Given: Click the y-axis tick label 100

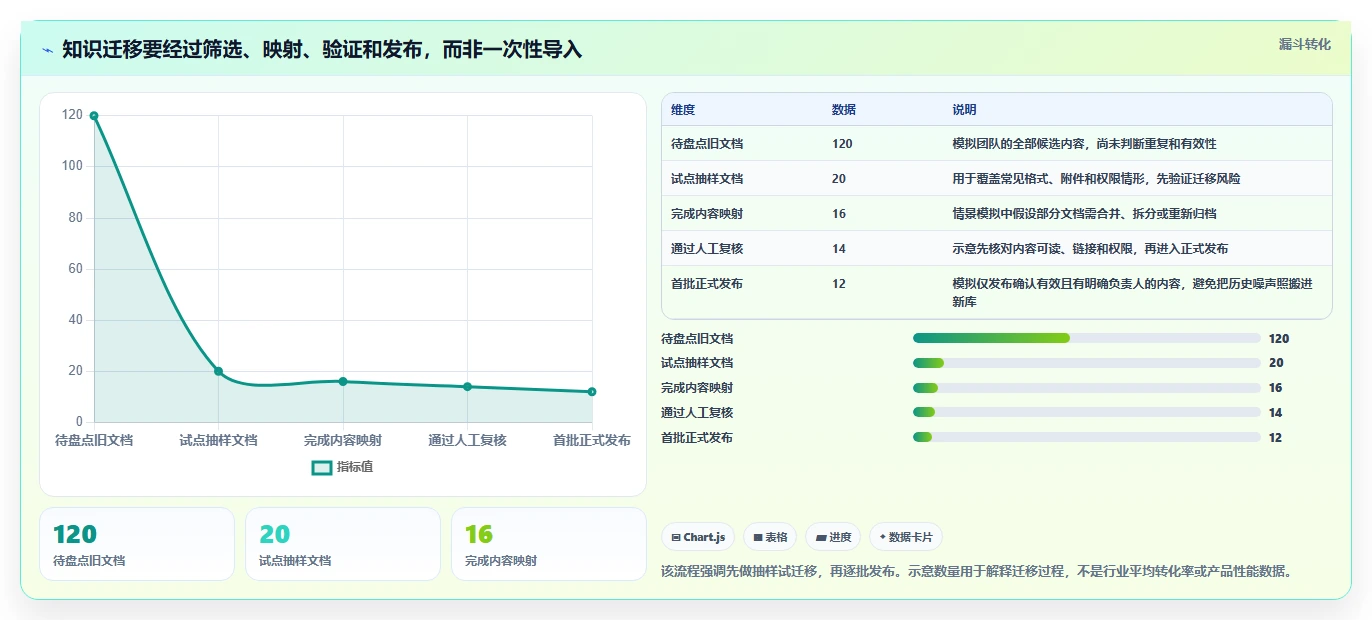Looking at the screenshot, I should (73, 166).
